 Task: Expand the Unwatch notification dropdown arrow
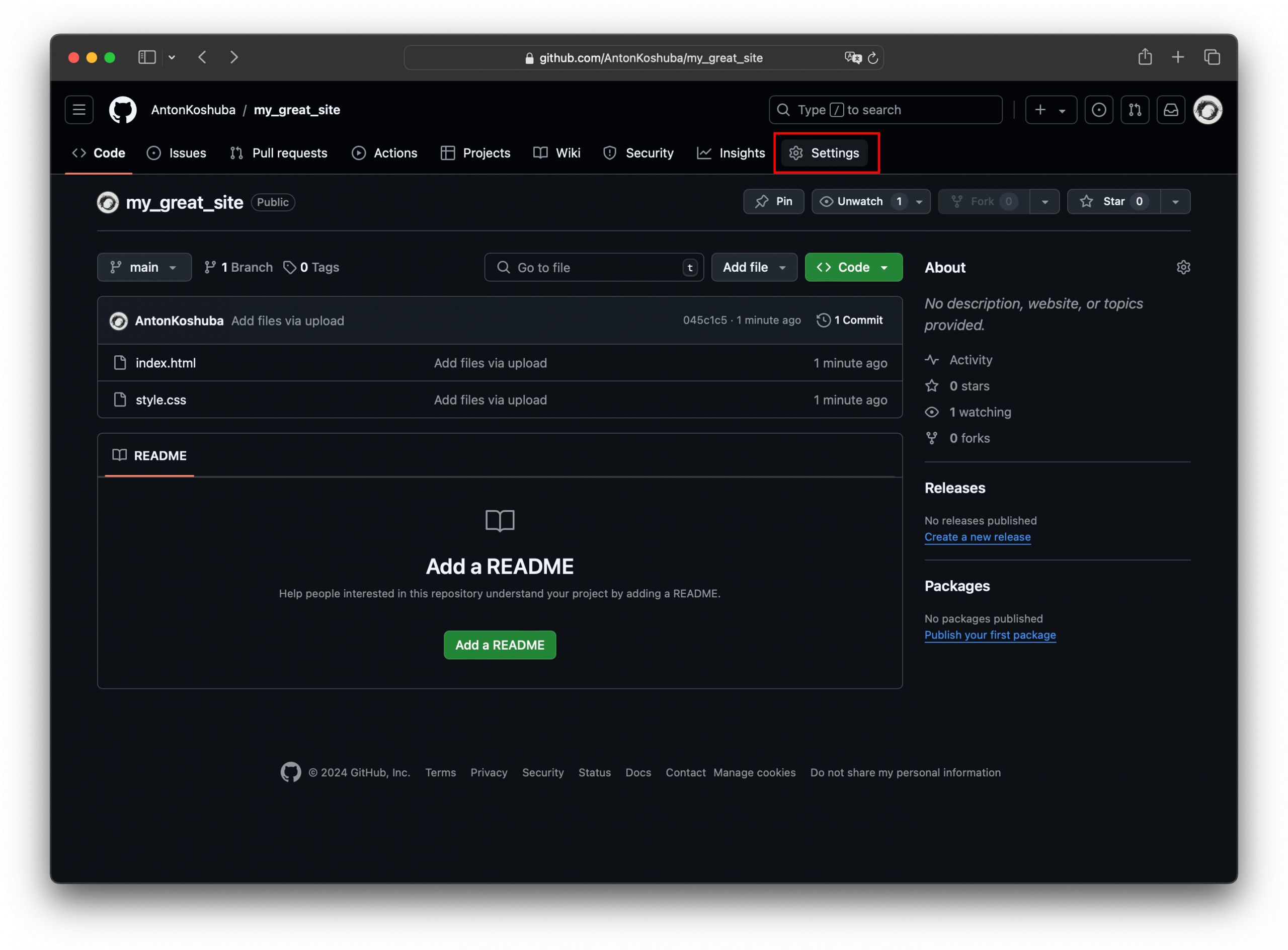click(919, 202)
